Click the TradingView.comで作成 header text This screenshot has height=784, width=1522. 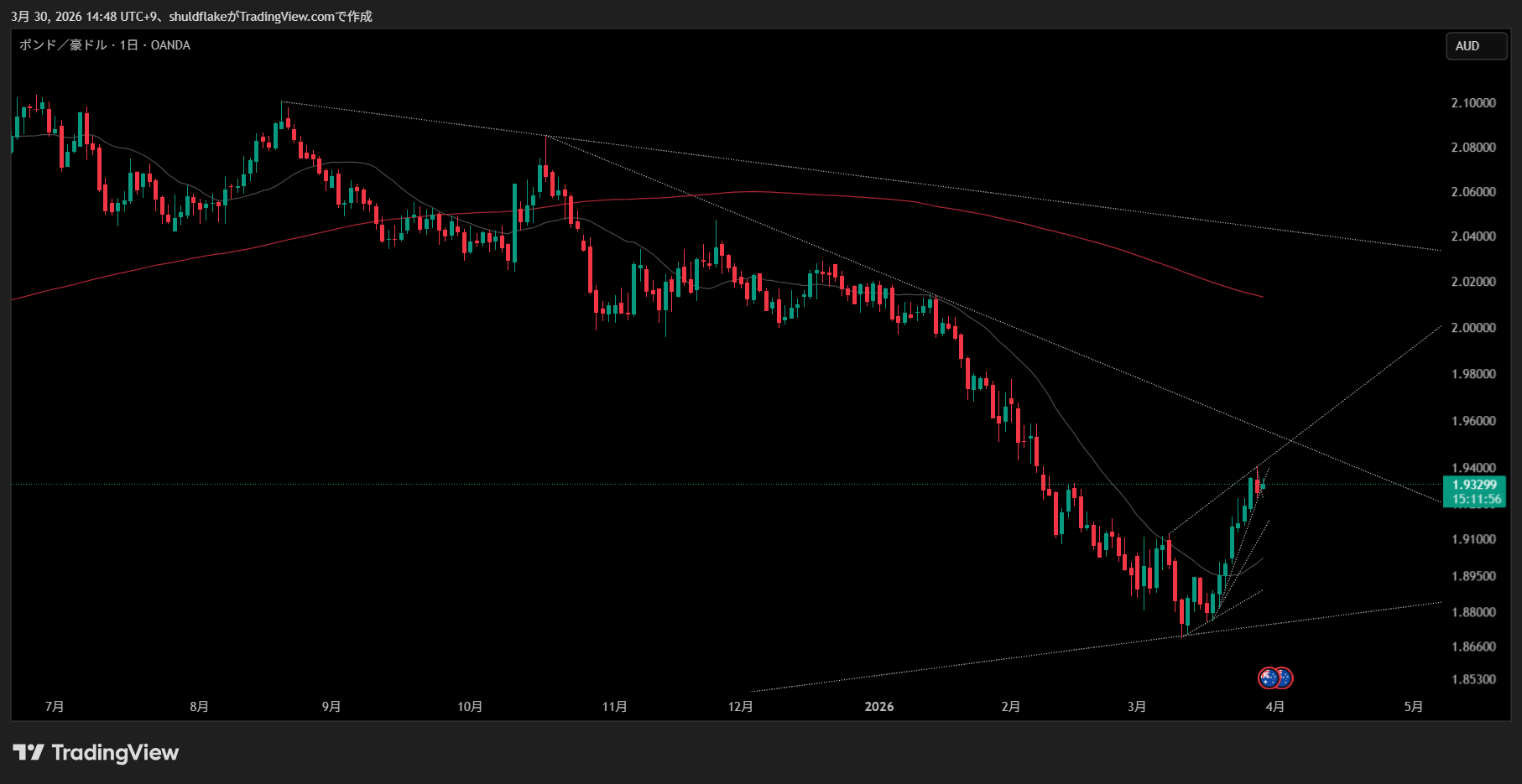point(305,16)
